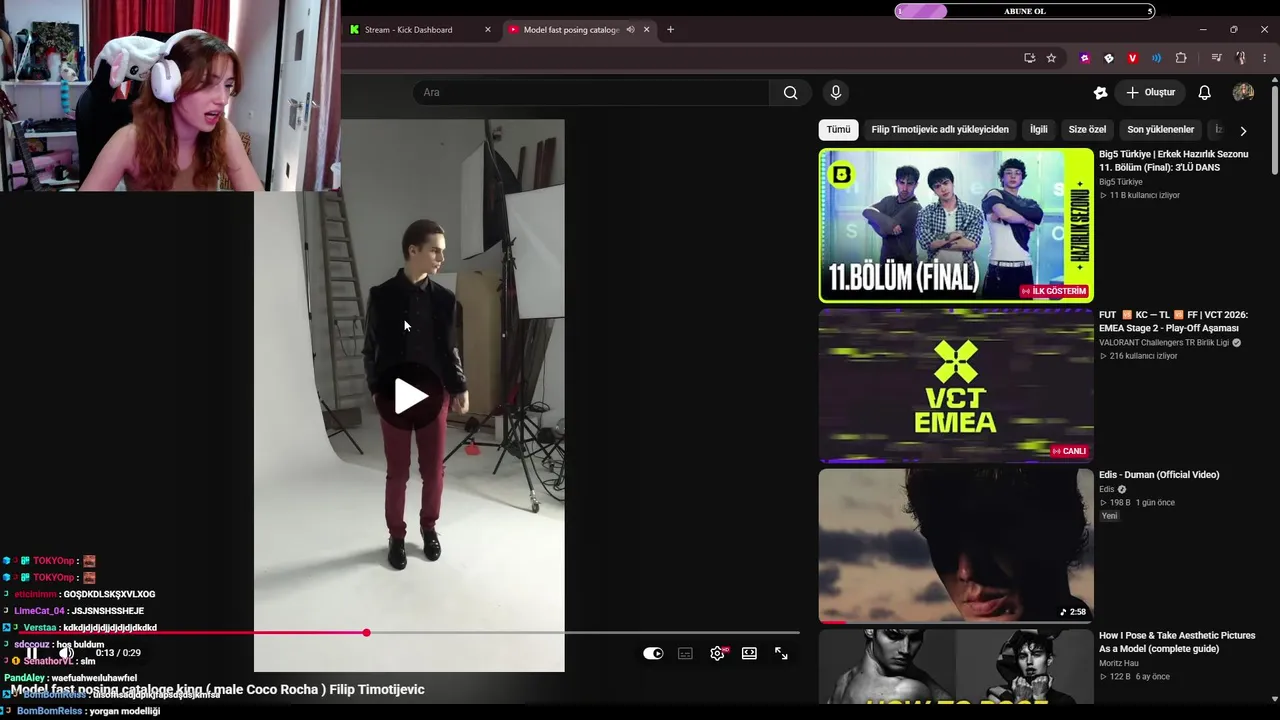
Task: Open the How I Pose video thumbnail
Action: click(x=956, y=666)
